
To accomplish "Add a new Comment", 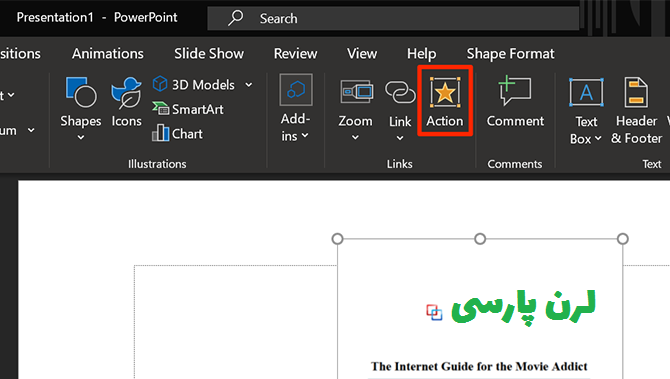I will point(515,102).
